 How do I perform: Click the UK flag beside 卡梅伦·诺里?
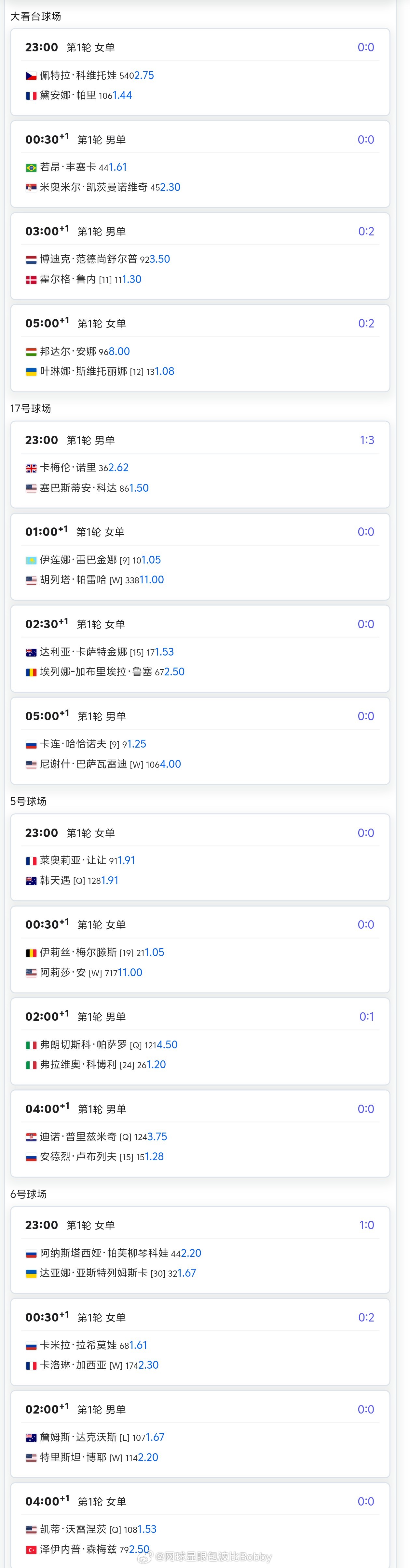pyautogui.click(x=31, y=468)
